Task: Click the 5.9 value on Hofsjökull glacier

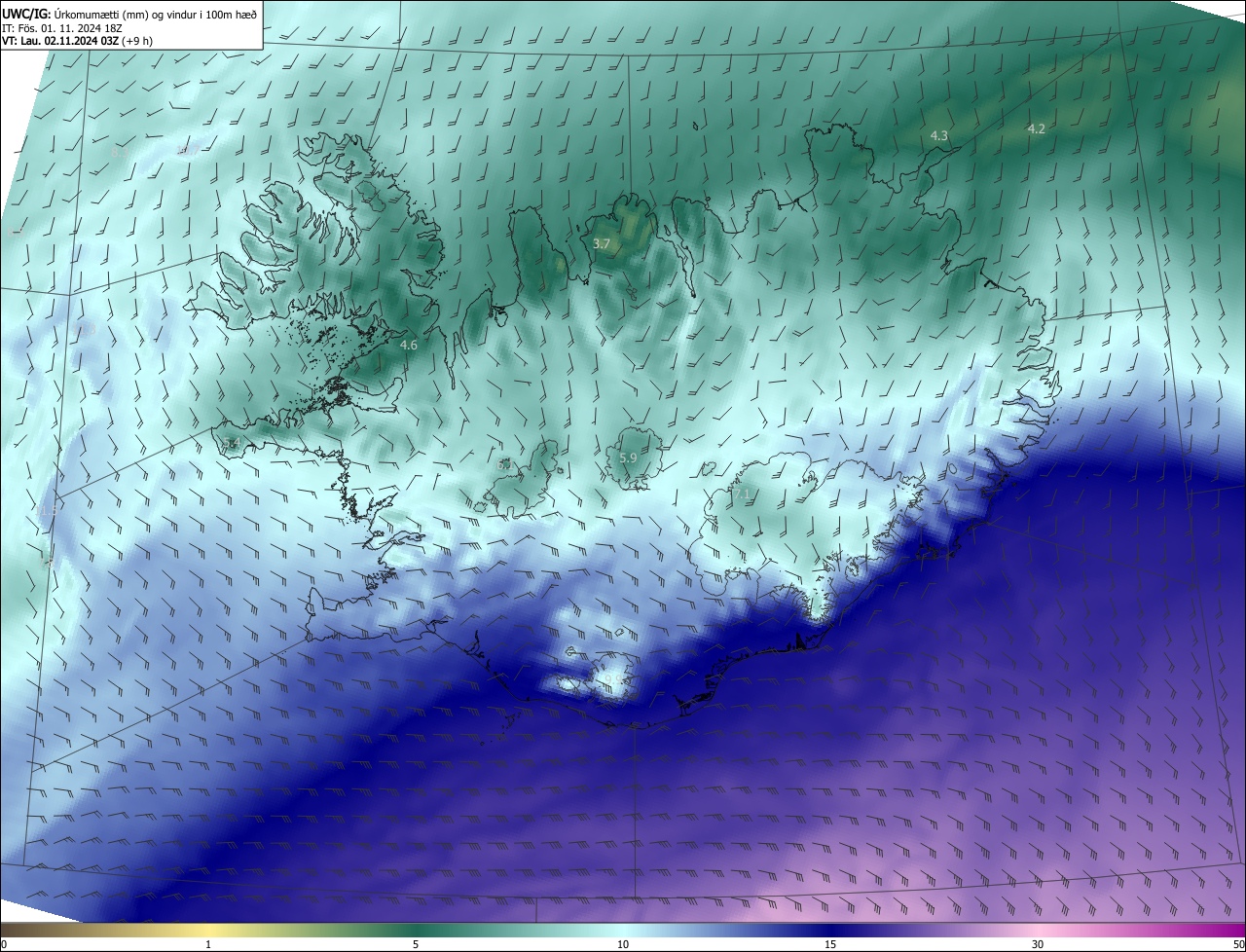Action: [x=628, y=458]
